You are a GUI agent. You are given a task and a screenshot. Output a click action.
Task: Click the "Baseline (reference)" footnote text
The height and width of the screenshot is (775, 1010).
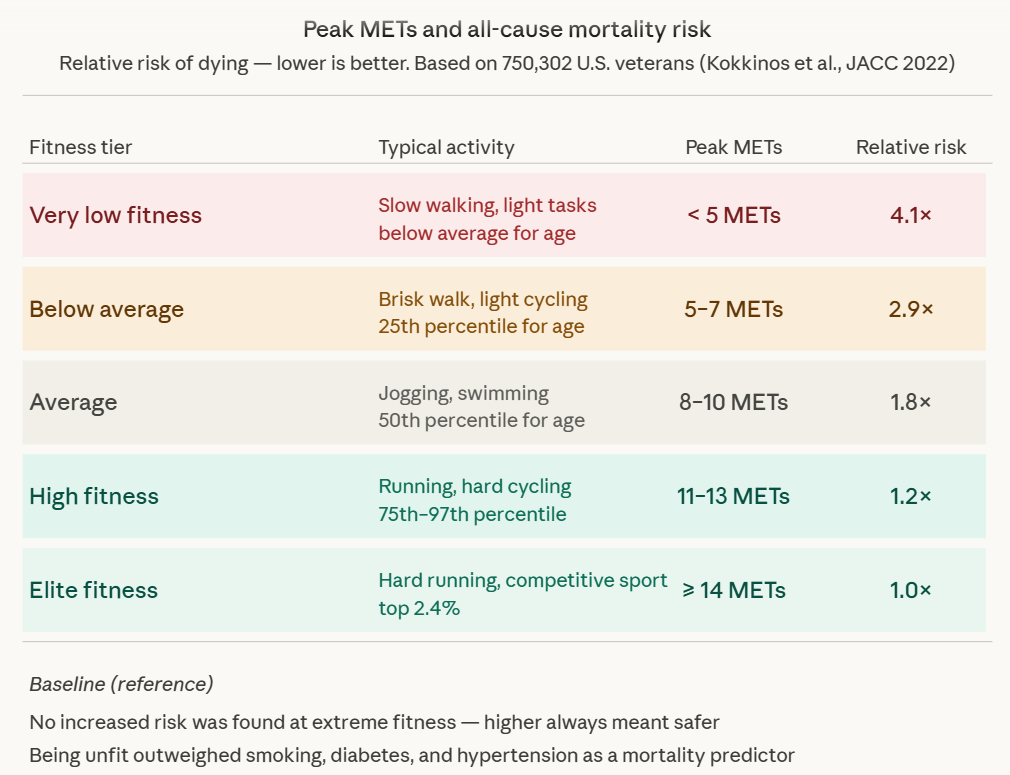121,684
